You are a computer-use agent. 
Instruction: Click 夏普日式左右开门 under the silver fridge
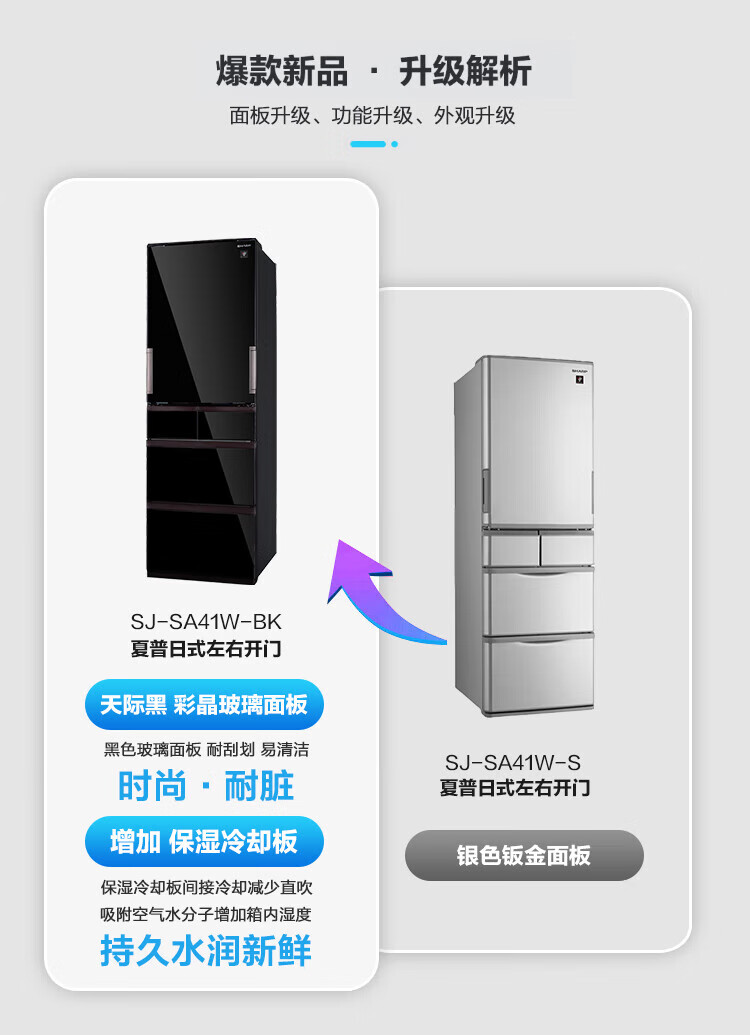click(x=515, y=787)
